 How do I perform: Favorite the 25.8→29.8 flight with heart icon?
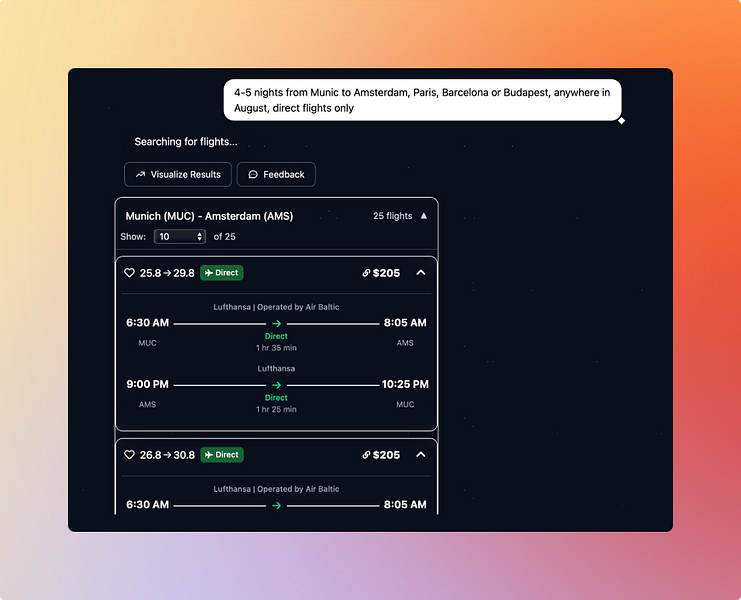click(129, 273)
